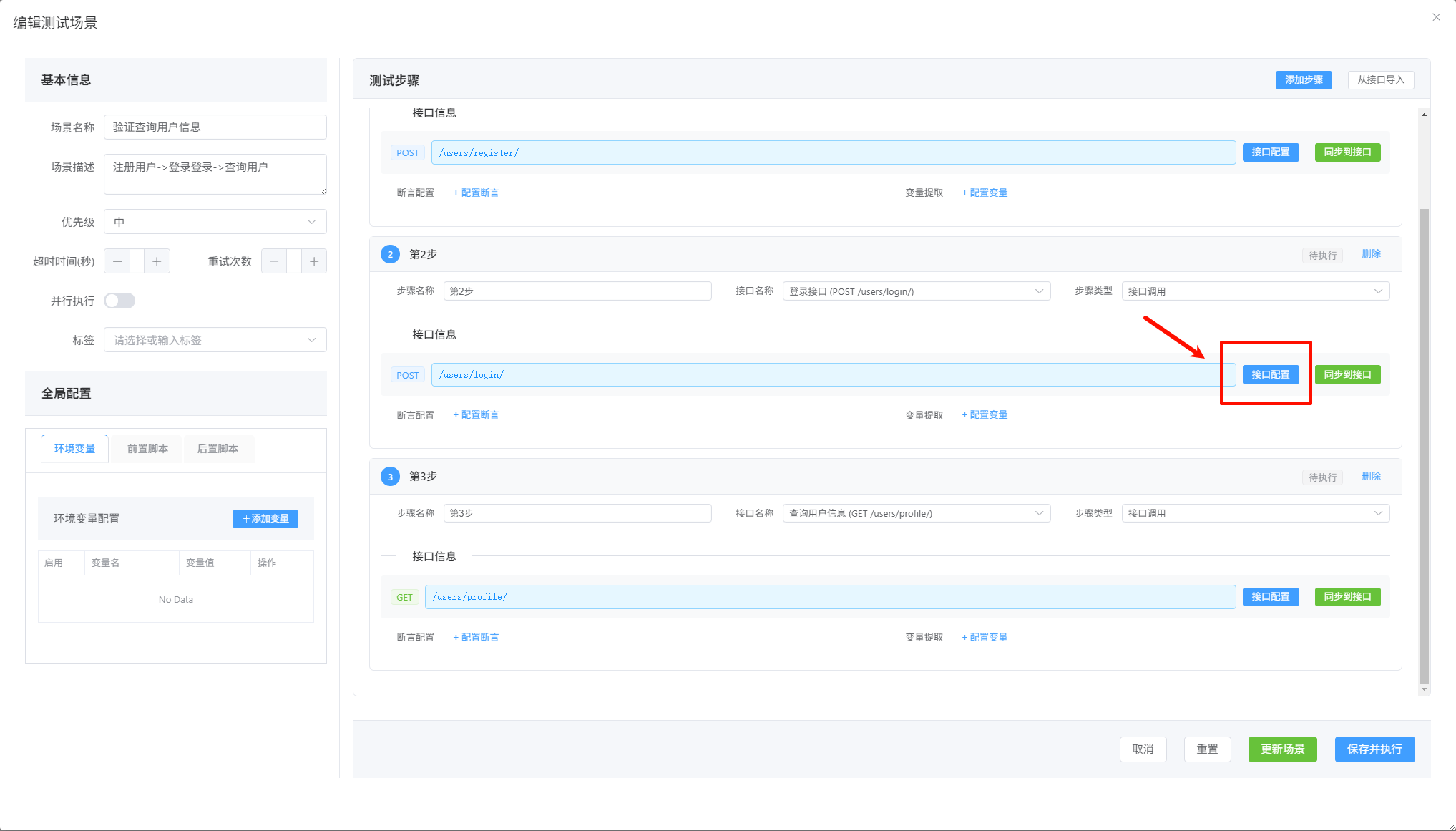Image resolution: width=1456 pixels, height=831 pixels.
Task: Open step 3 step type dropdown
Action: tap(1255, 513)
